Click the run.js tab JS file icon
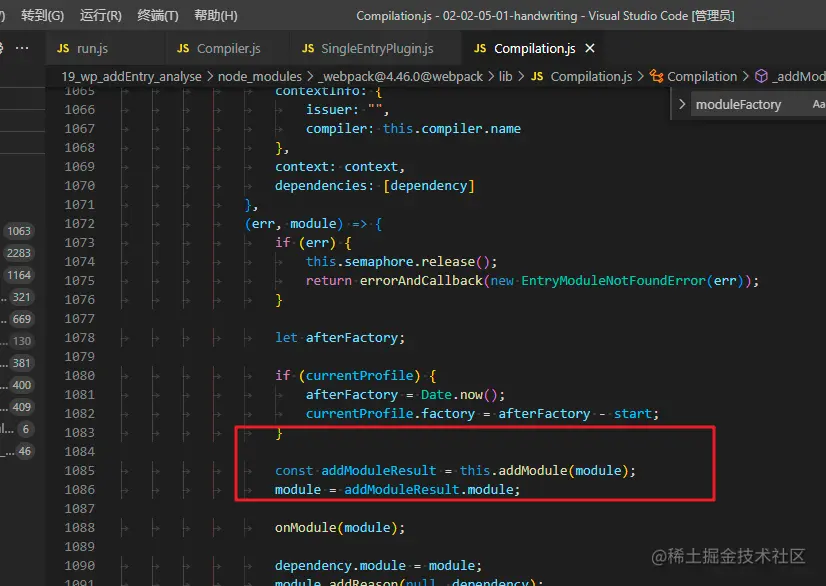This screenshot has height=586, width=826. click(x=63, y=48)
